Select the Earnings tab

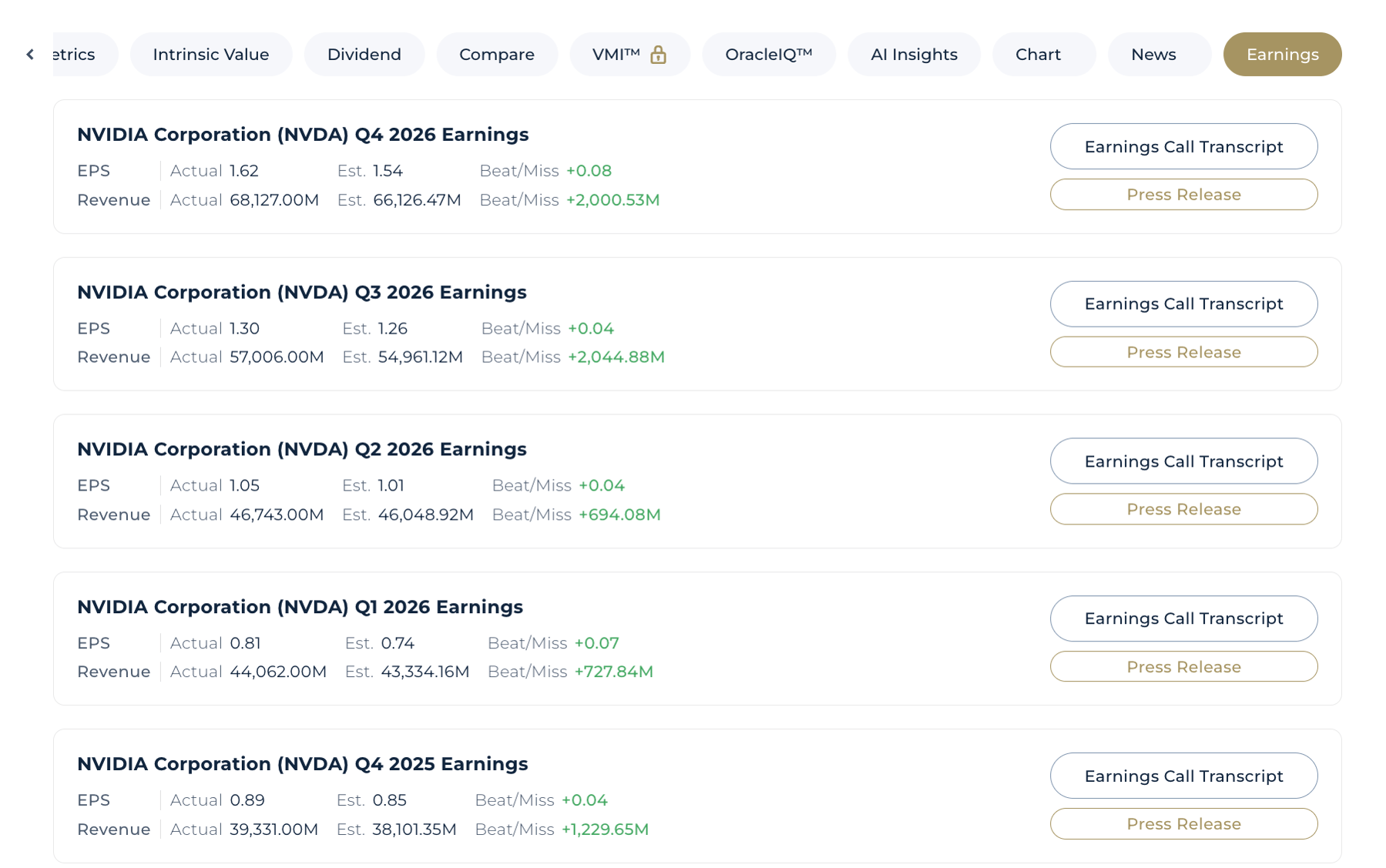tap(1282, 55)
